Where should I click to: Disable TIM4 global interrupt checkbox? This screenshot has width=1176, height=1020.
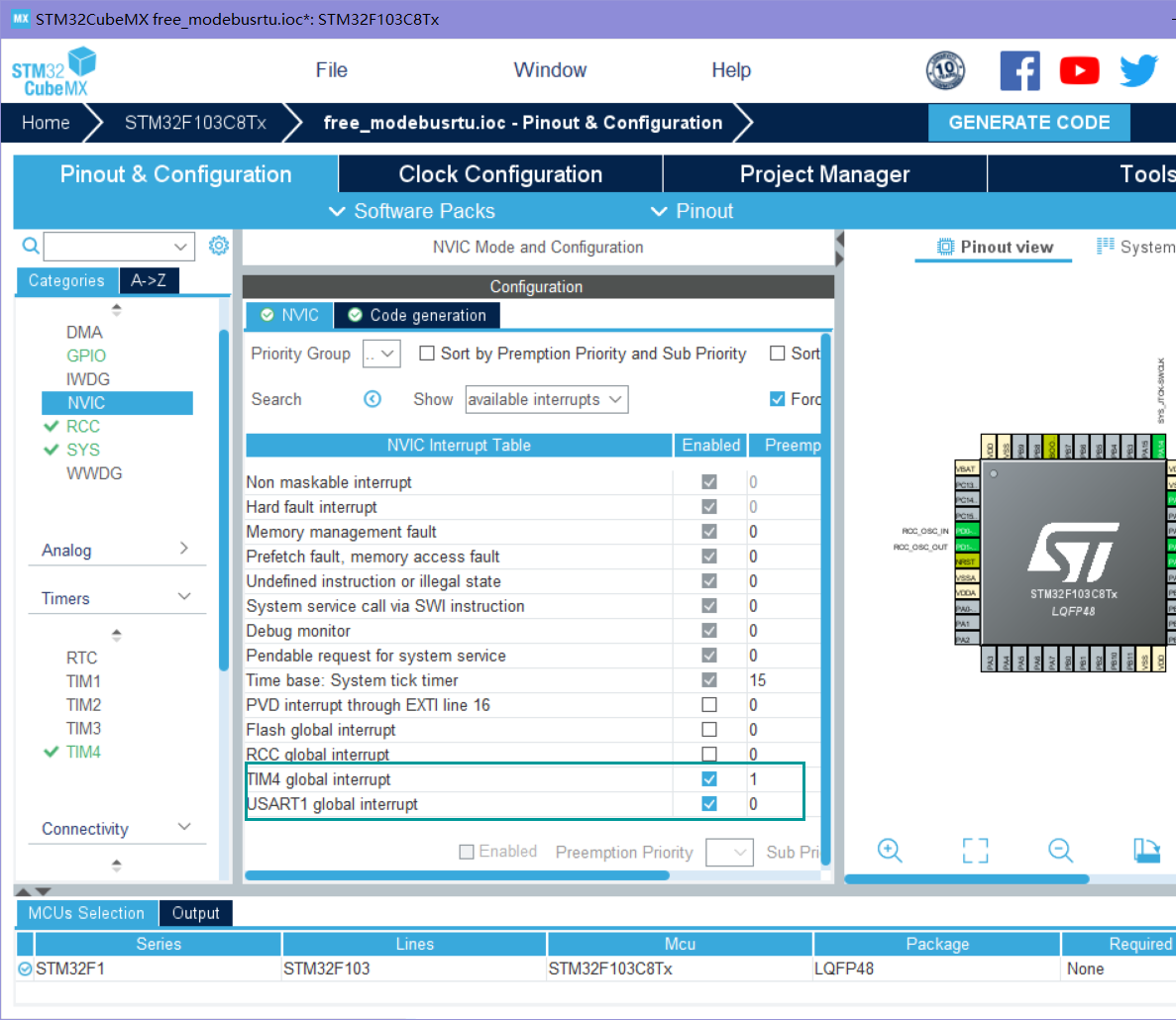coord(708,778)
